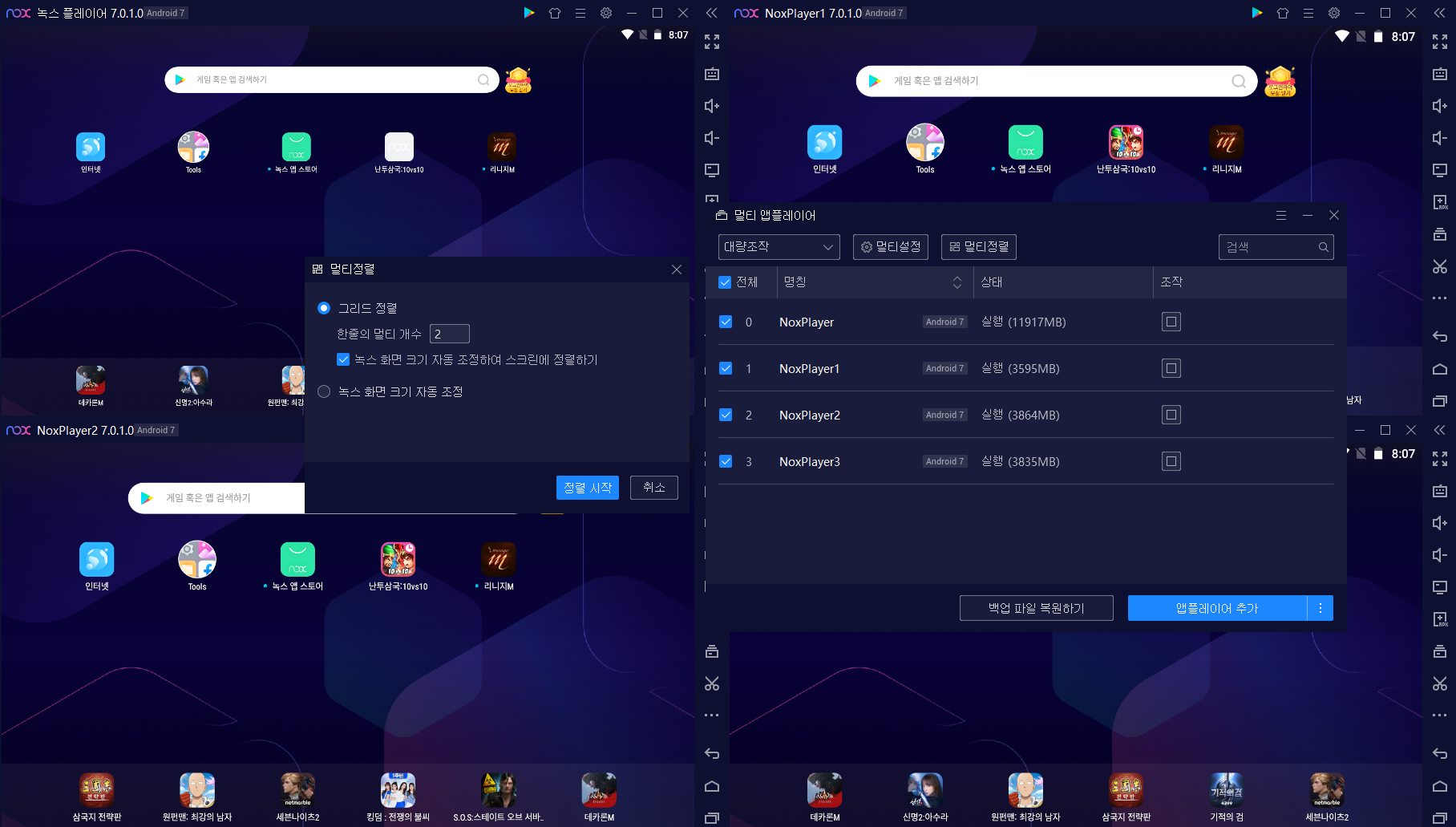Screen dimensions: 1456x827
Task: Click the 취소 button in arrange dialog
Action: point(654,488)
